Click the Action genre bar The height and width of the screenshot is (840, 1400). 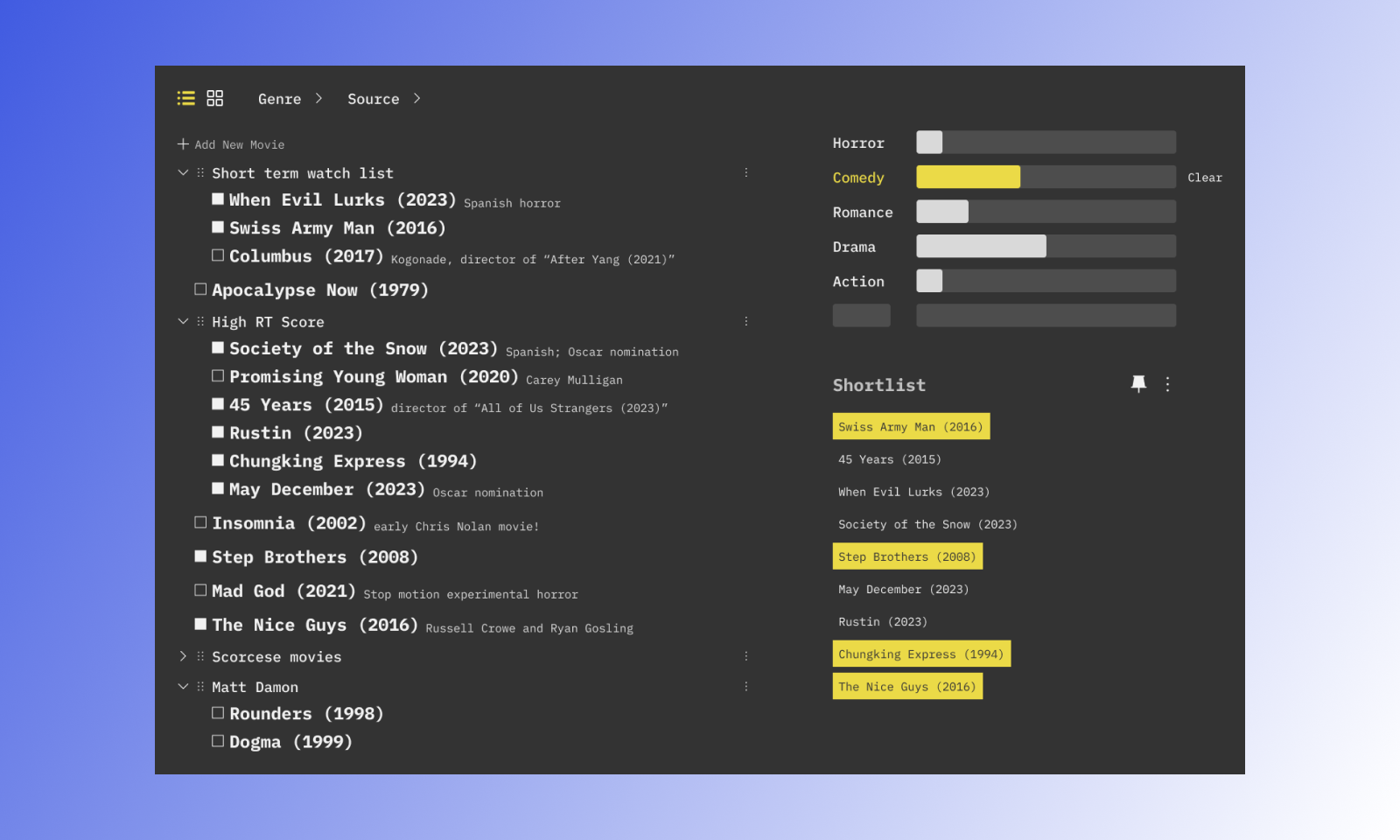1046,280
